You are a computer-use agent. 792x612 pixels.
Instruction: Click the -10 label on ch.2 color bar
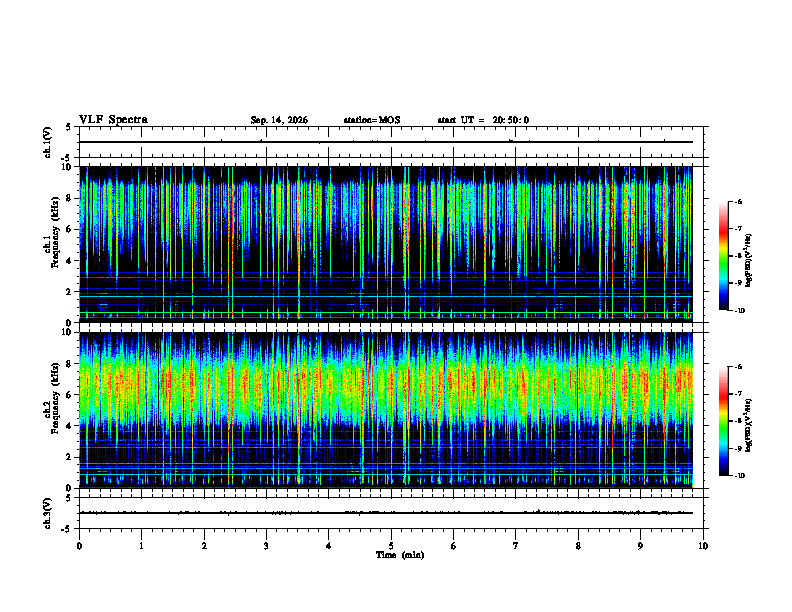pos(740,476)
